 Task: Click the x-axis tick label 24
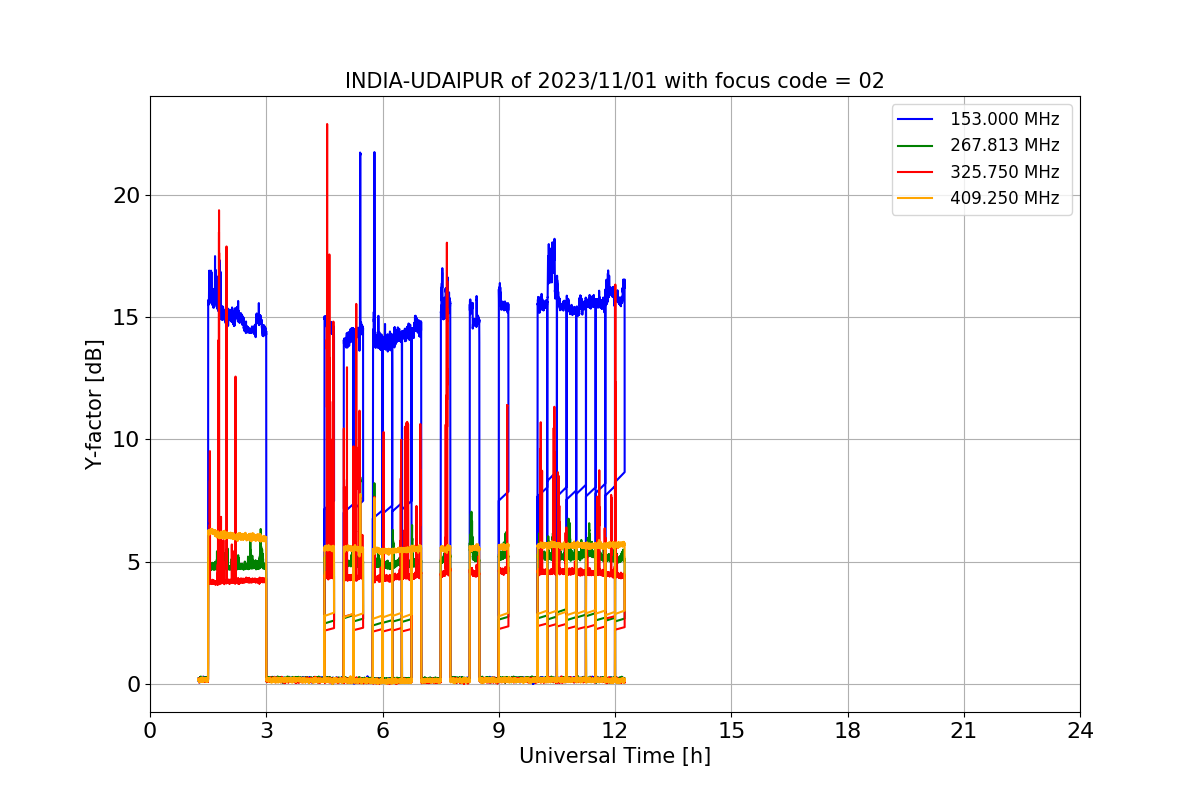tap(1080, 731)
